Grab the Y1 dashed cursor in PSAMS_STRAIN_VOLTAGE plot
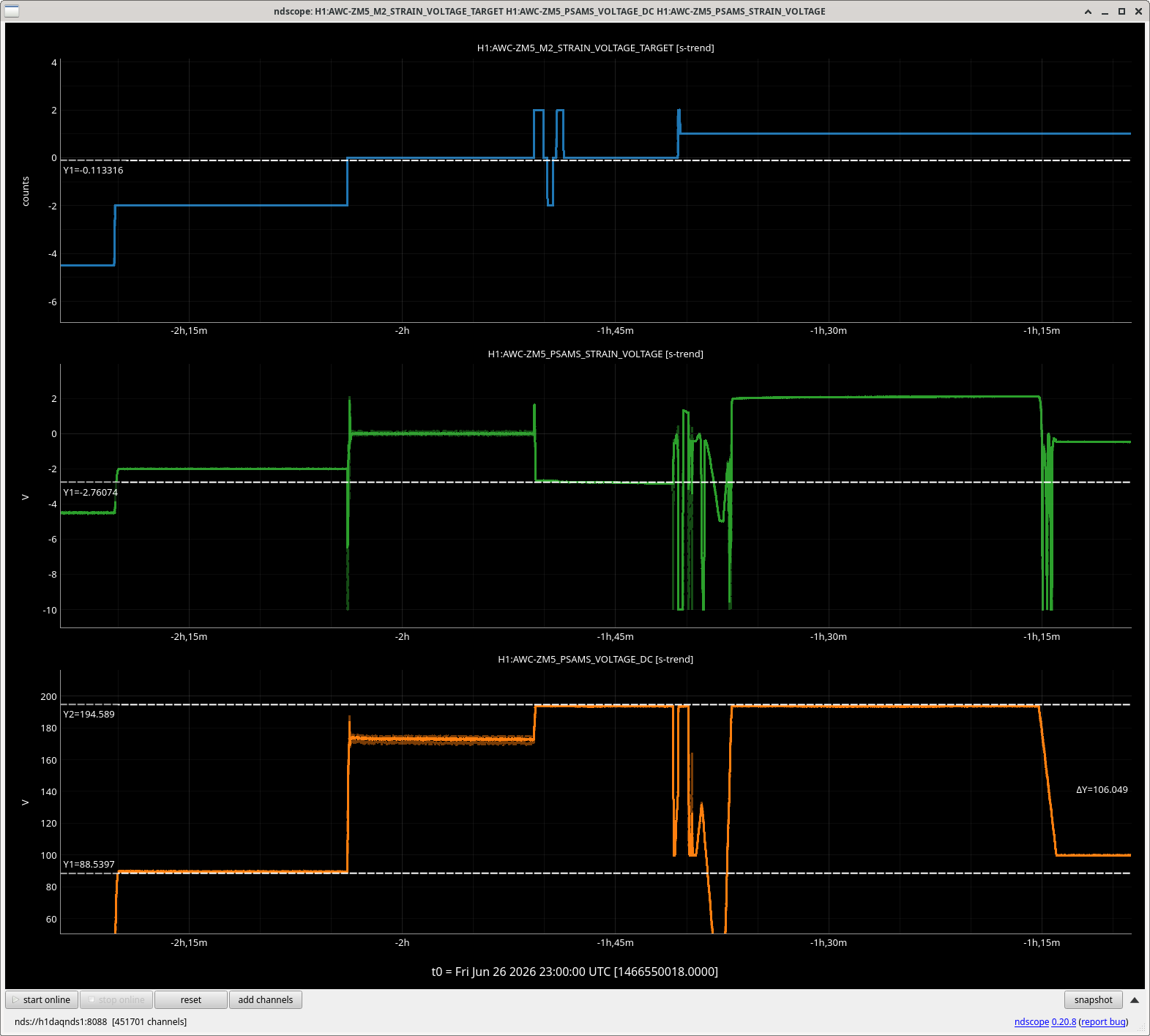Screen dimensions: 1150x1036 [x=596, y=482]
